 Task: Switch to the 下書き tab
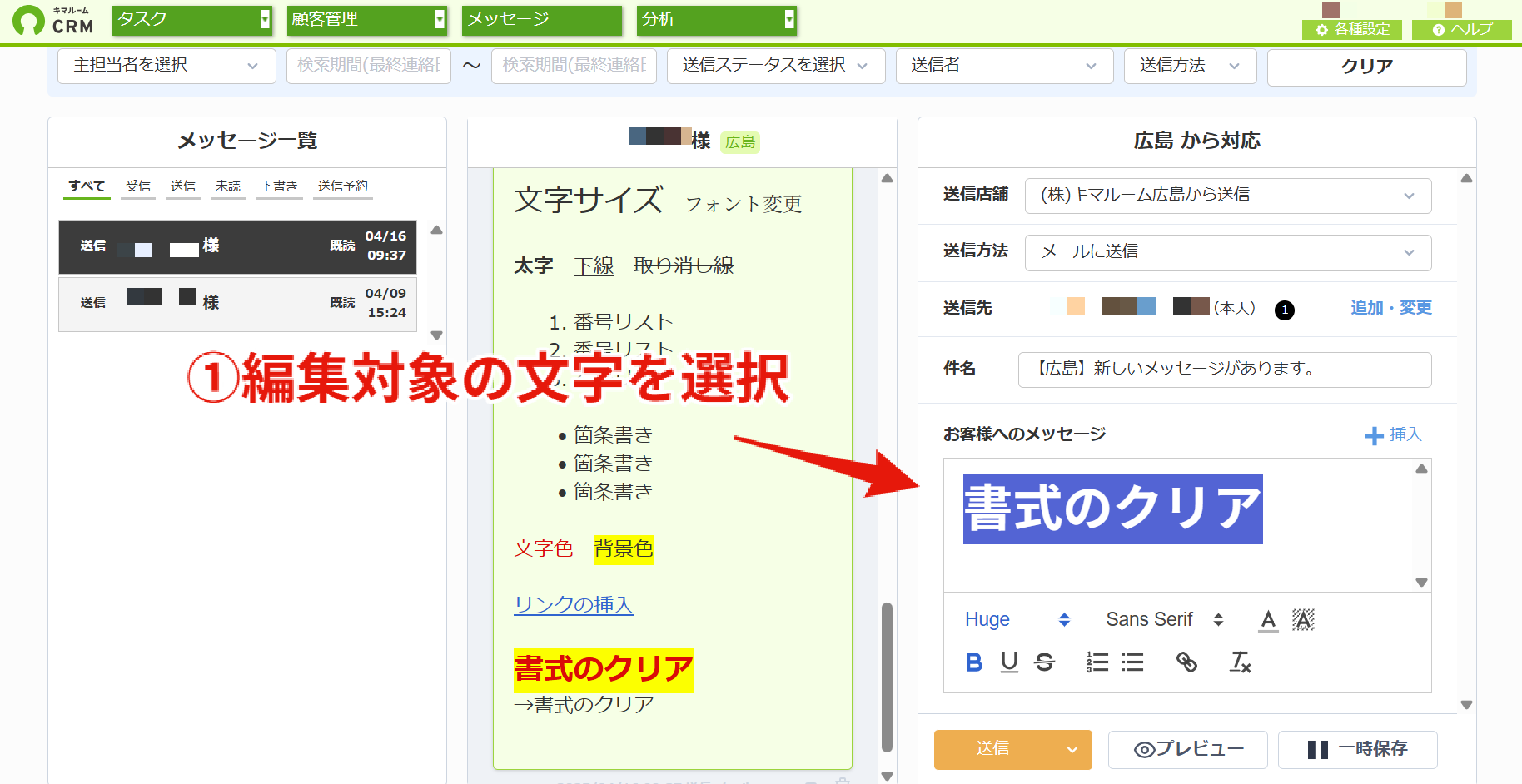(x=279, y=186)
